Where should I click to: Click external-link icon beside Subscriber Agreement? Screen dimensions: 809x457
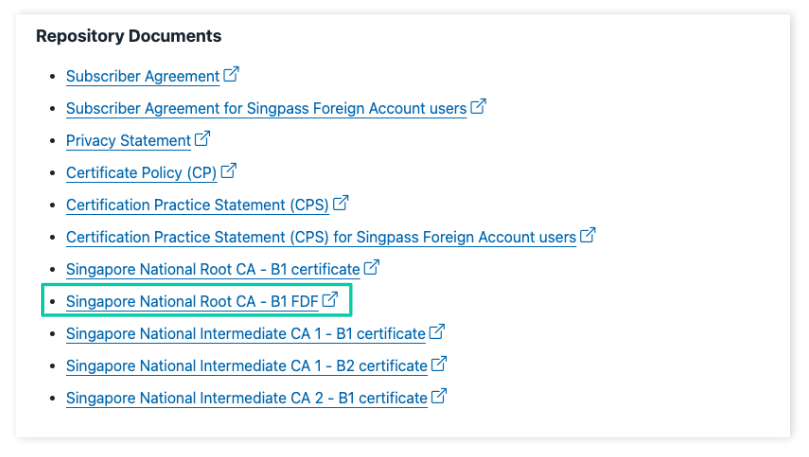coord(231,75)
